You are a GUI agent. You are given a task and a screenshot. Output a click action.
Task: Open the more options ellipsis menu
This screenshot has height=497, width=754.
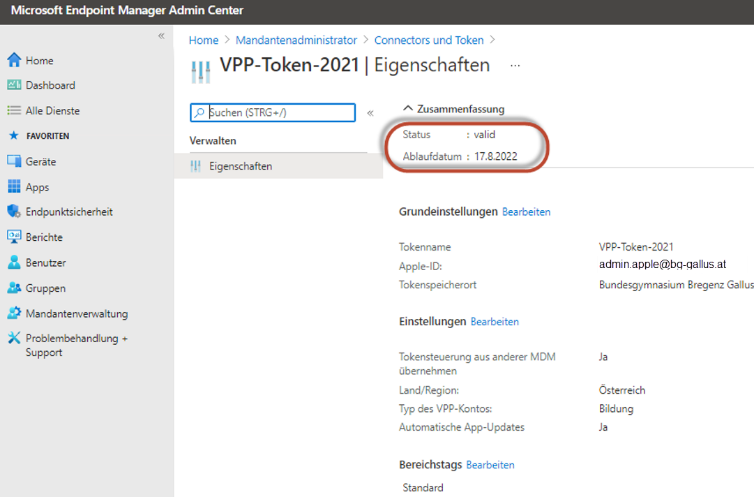pyautogui.click(x=516, y=65)
